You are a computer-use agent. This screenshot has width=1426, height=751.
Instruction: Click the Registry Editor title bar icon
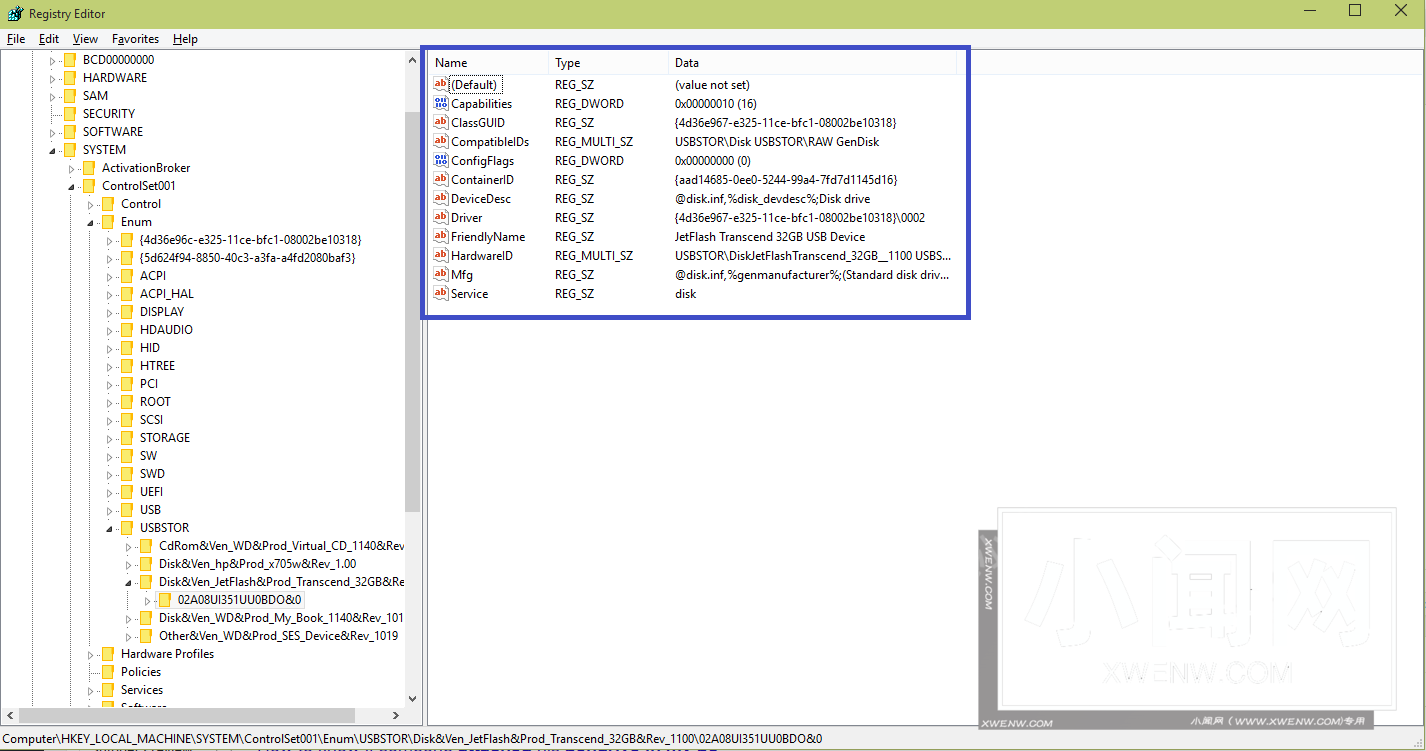click(15, 14)
